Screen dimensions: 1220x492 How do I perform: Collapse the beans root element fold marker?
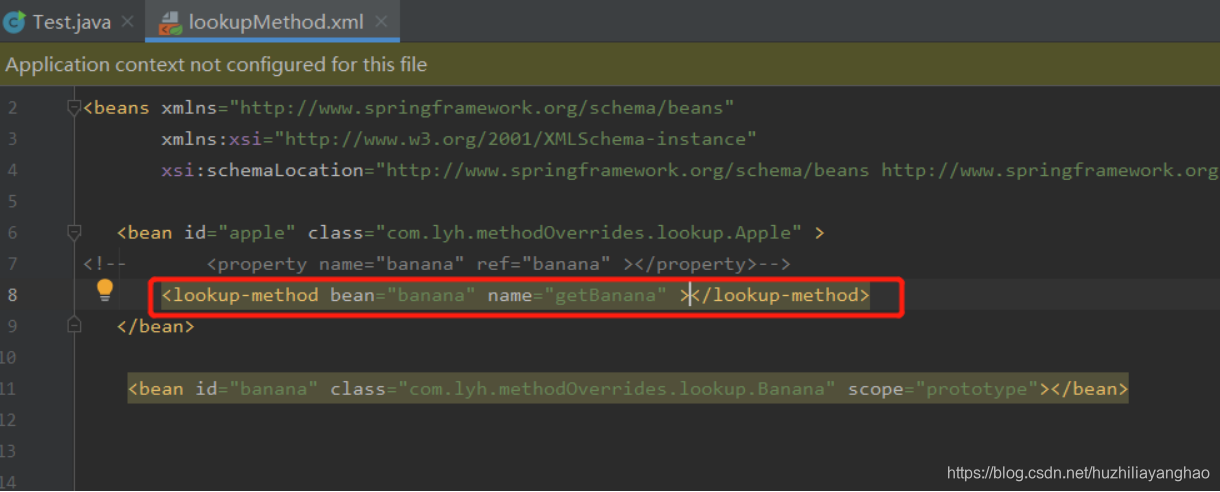pos(73,107)
